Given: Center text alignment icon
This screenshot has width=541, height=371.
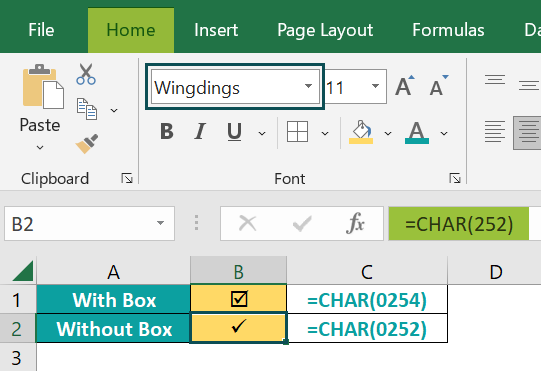Looking at the screenshot, I should 527,133.
